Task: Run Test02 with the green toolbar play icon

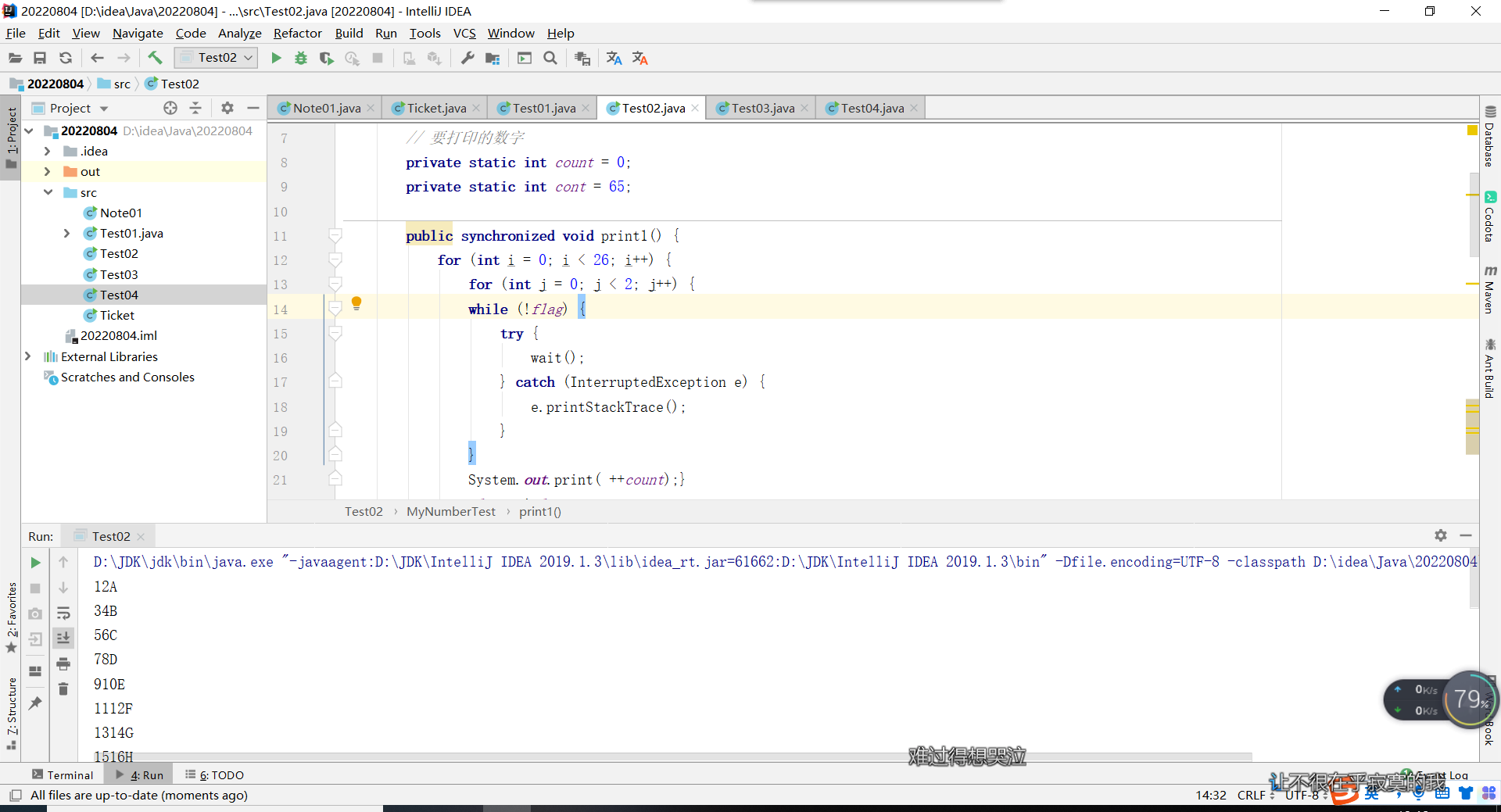Action: pyautogui.click(x=276, y=58)
